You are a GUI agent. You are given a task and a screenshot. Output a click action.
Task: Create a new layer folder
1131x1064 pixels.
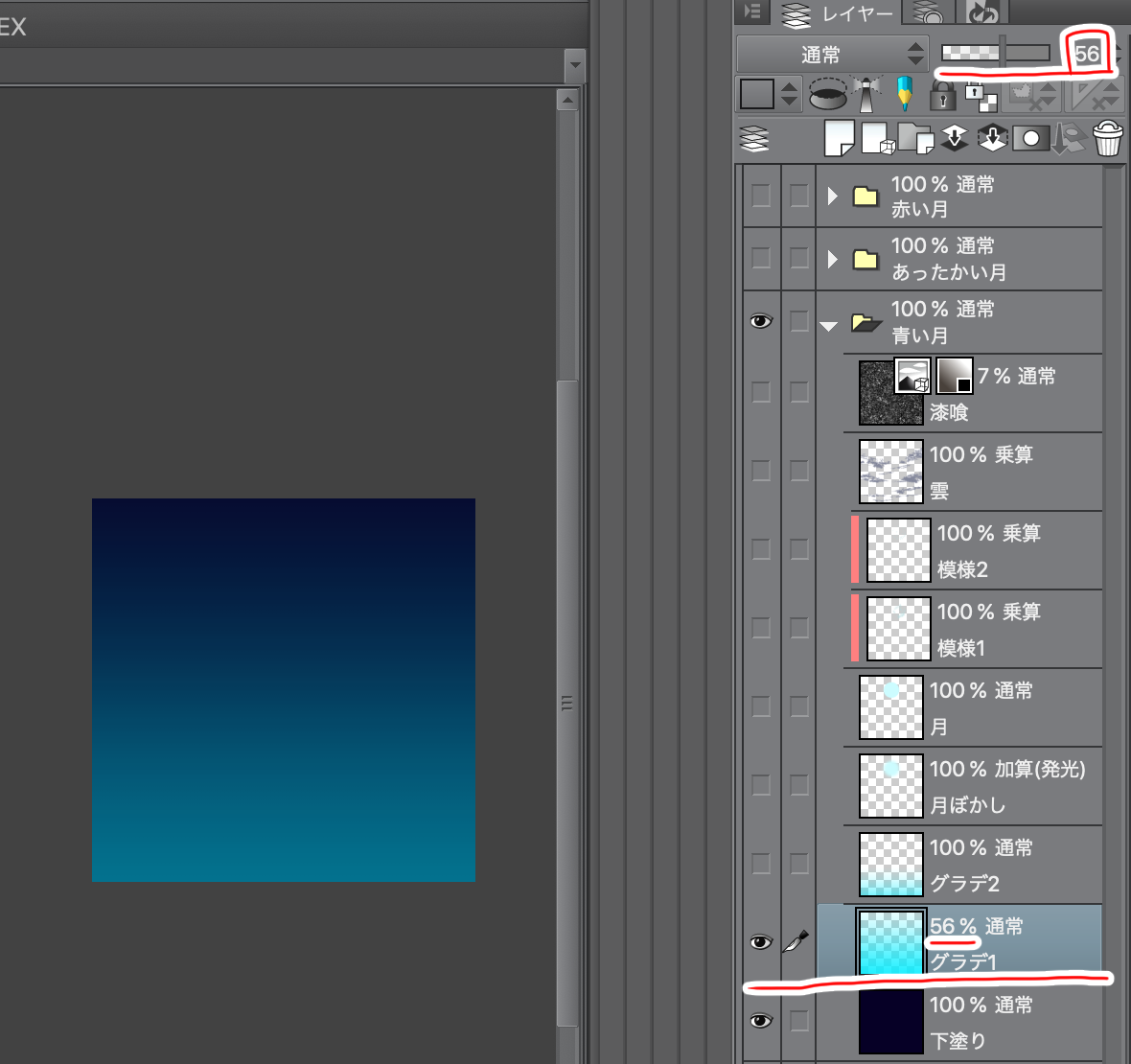click(915, 139)
